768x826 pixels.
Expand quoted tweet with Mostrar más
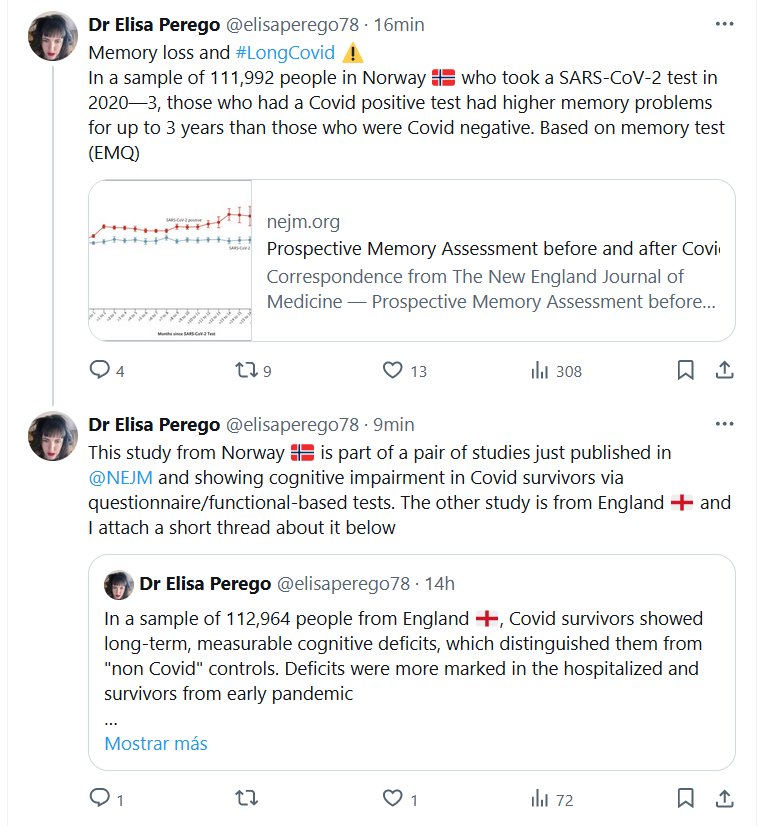[156, 744]
